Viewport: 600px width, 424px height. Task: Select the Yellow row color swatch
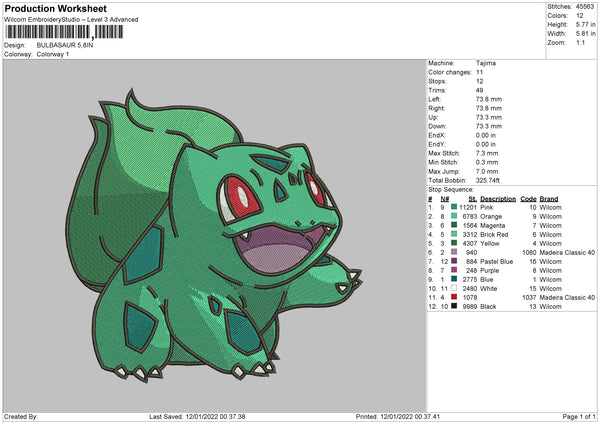[x=454, y=243]
